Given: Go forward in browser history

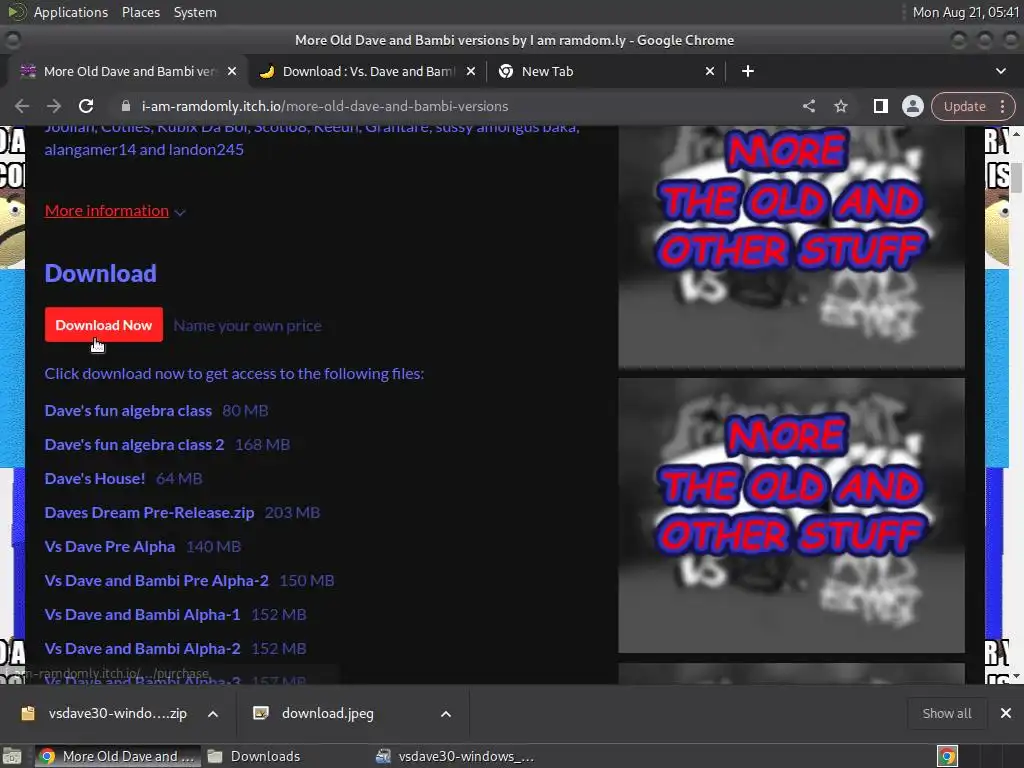Looking at the screenshot, I should 54,106.
